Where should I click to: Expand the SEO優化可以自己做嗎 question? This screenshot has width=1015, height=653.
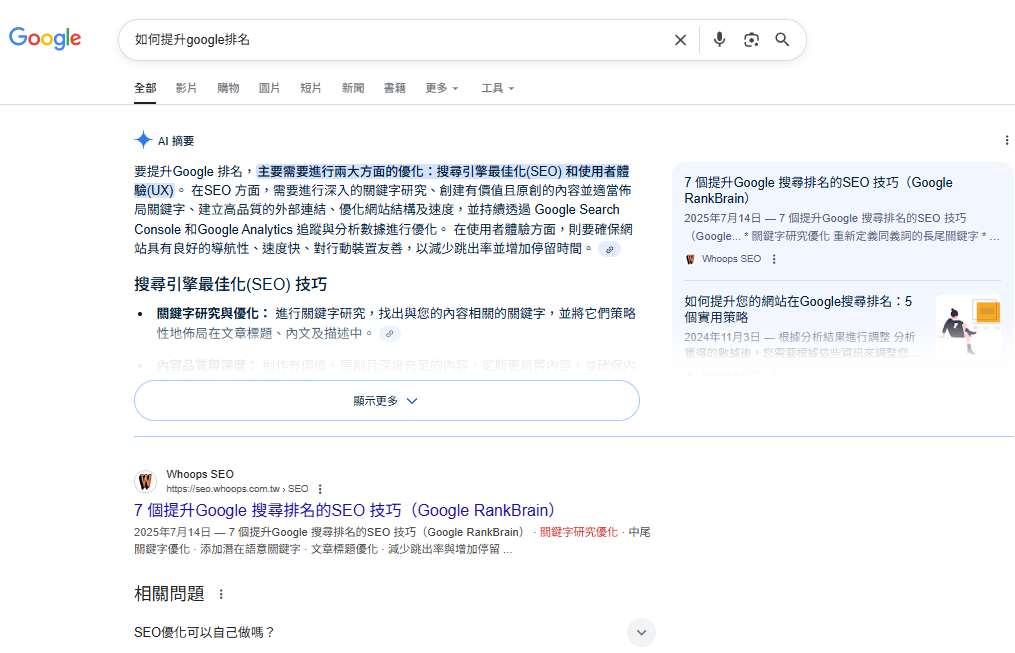coord(641,632)
